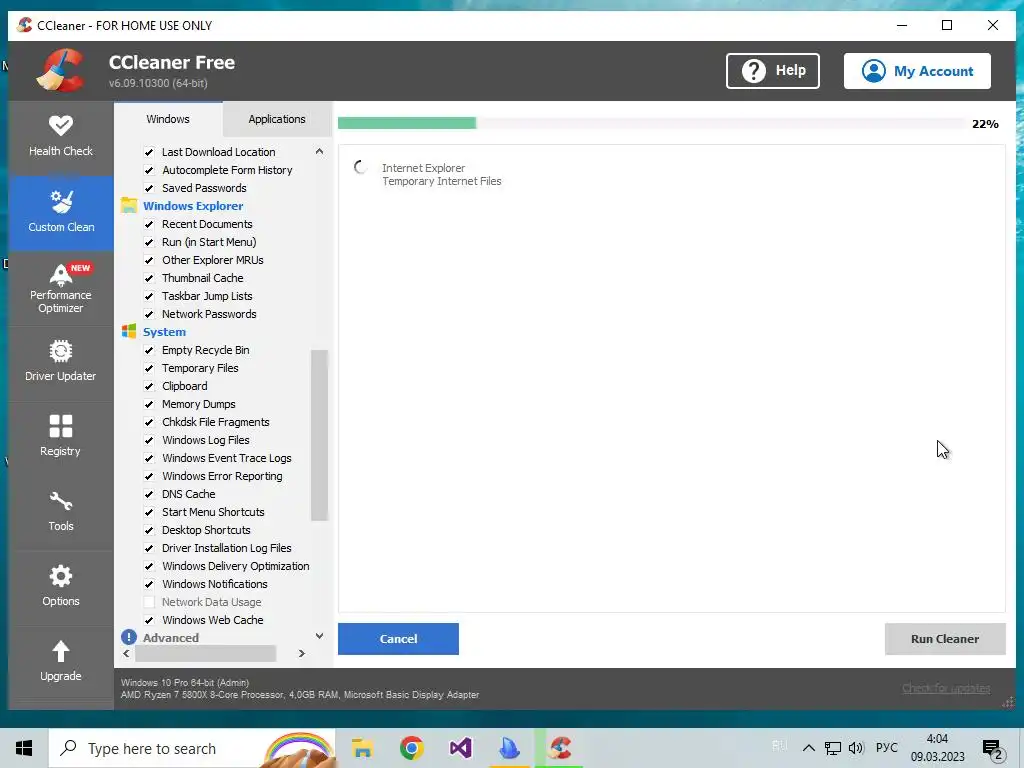Collapse System category header

point(165,332)
